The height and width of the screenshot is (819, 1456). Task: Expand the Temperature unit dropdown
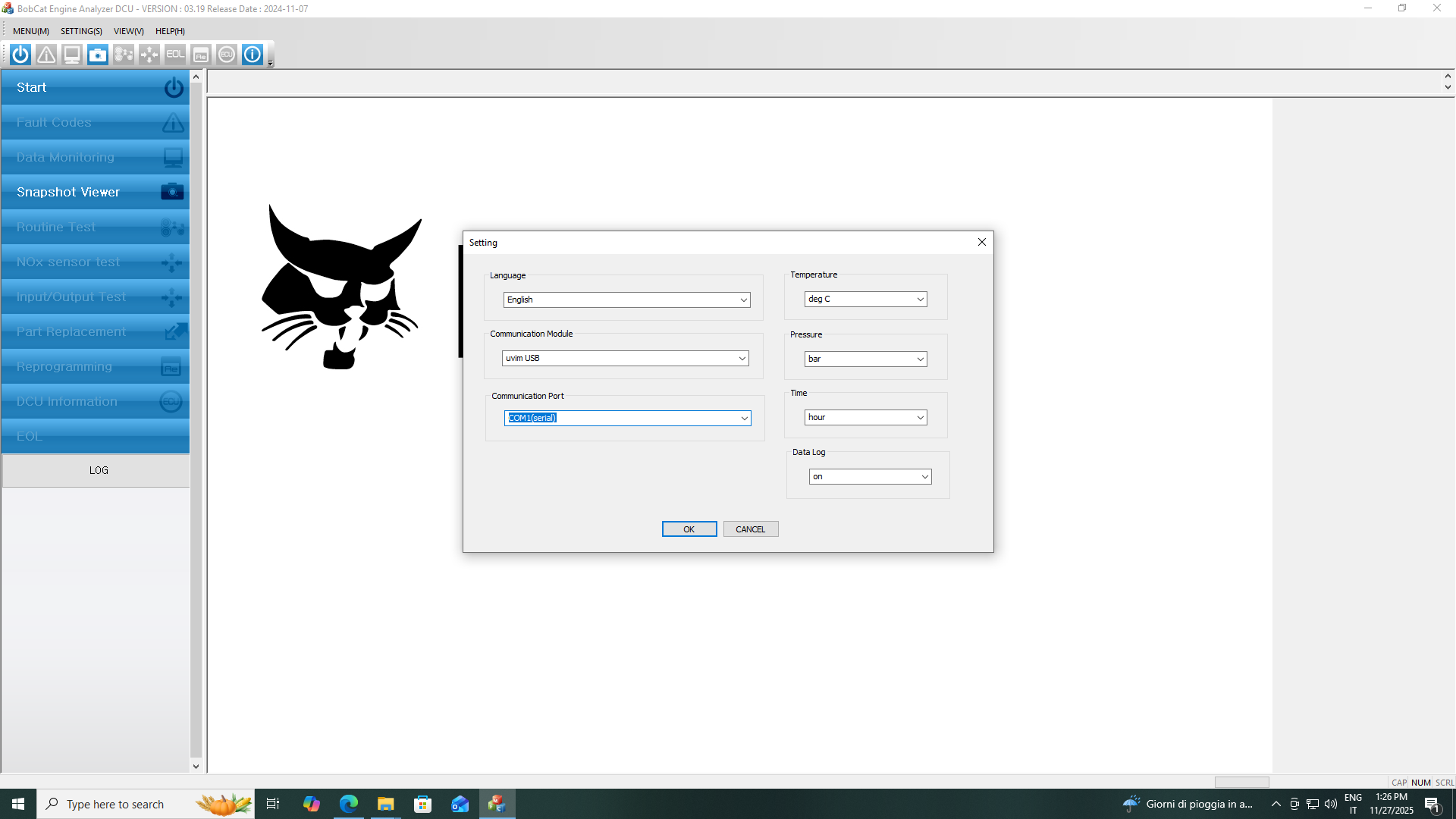[921, 299]
